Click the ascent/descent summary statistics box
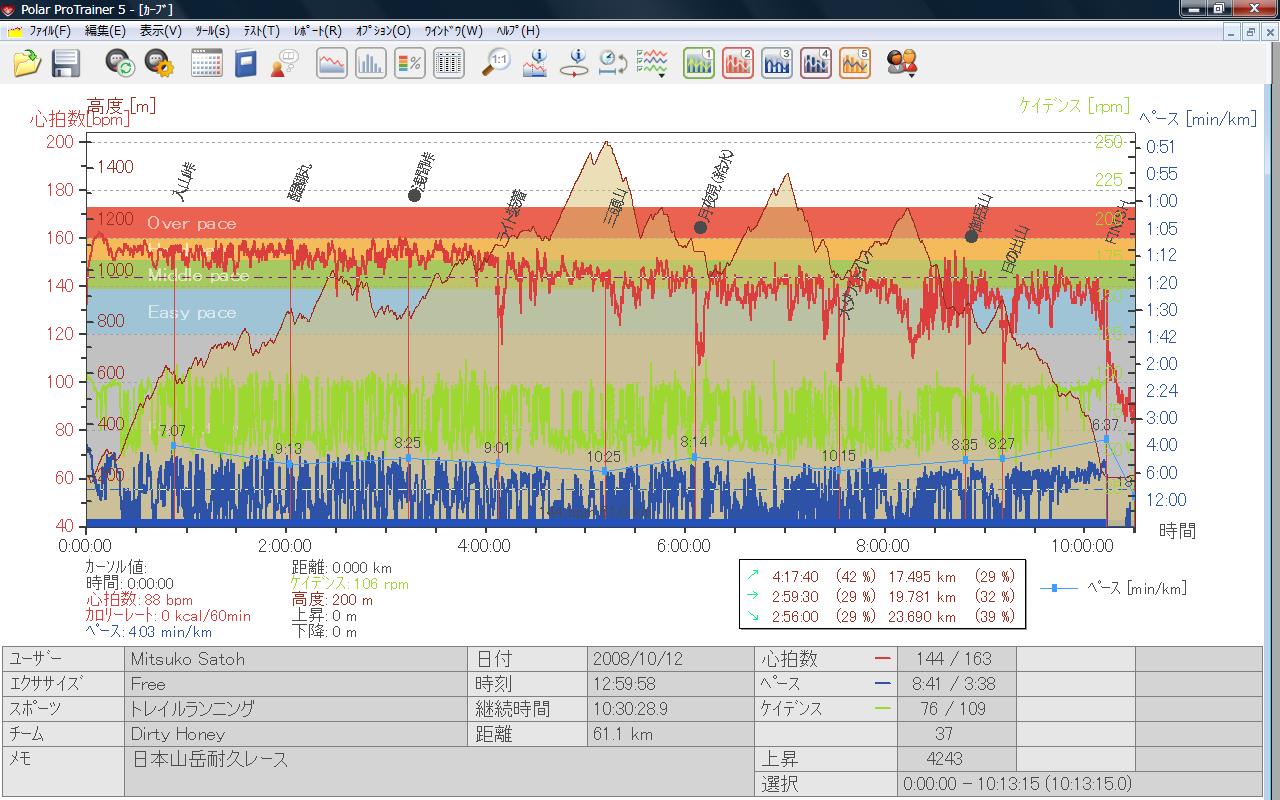The height and width of the screenshot is (800, 1280). (882, 595)
